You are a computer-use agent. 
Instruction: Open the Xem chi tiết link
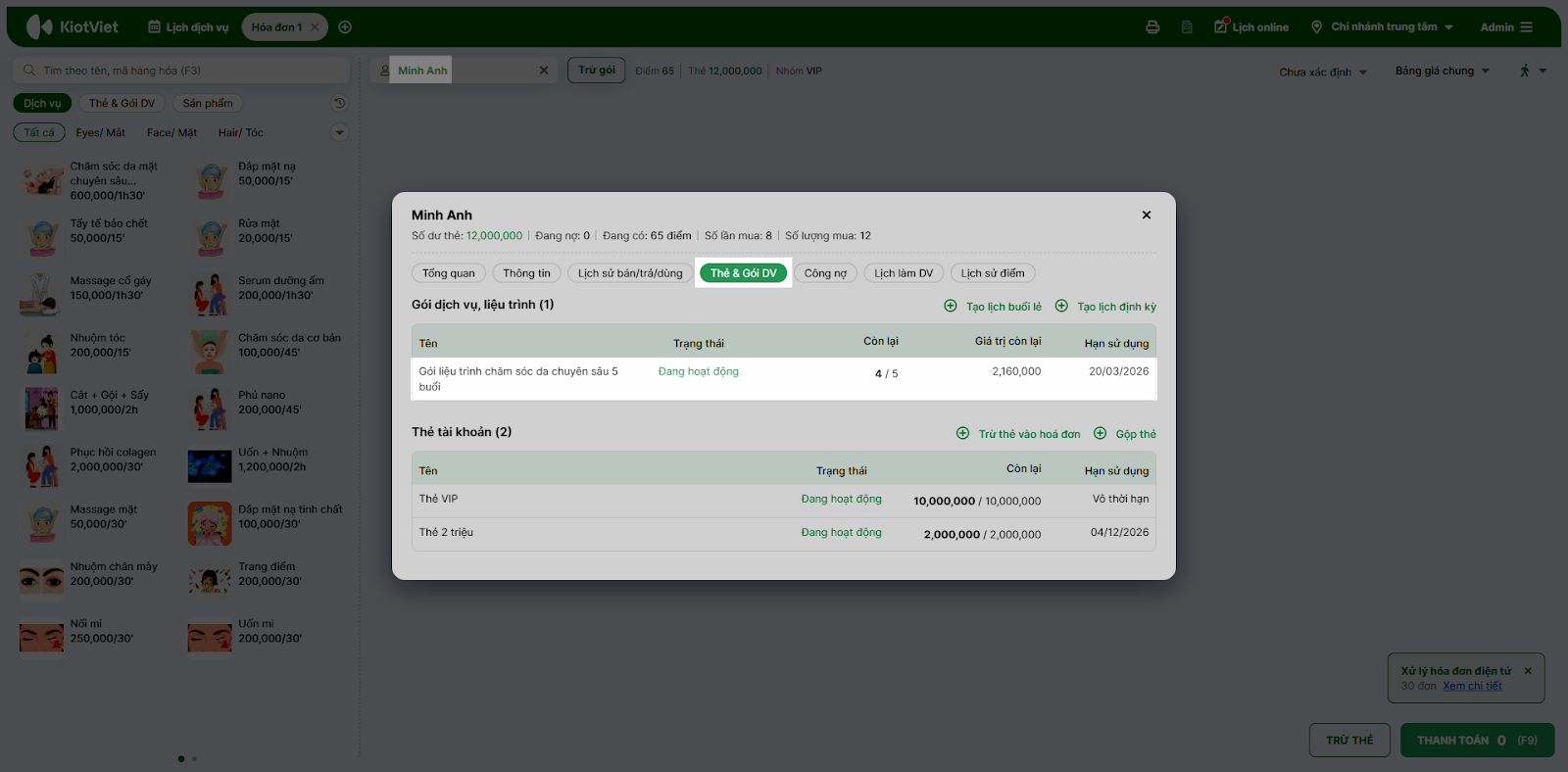(1472, 686)
